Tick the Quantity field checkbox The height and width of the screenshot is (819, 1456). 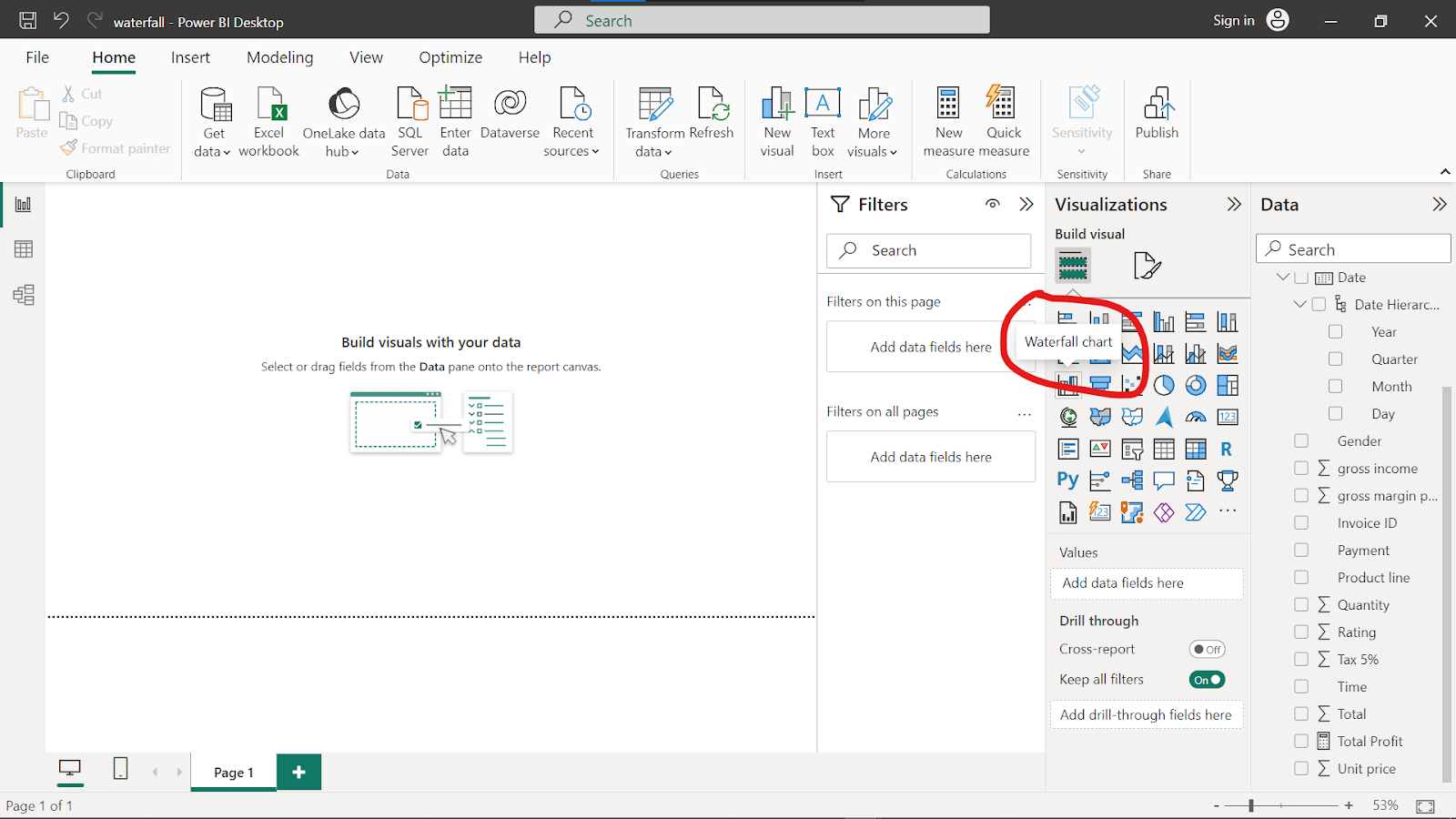tap(1301, 604)
